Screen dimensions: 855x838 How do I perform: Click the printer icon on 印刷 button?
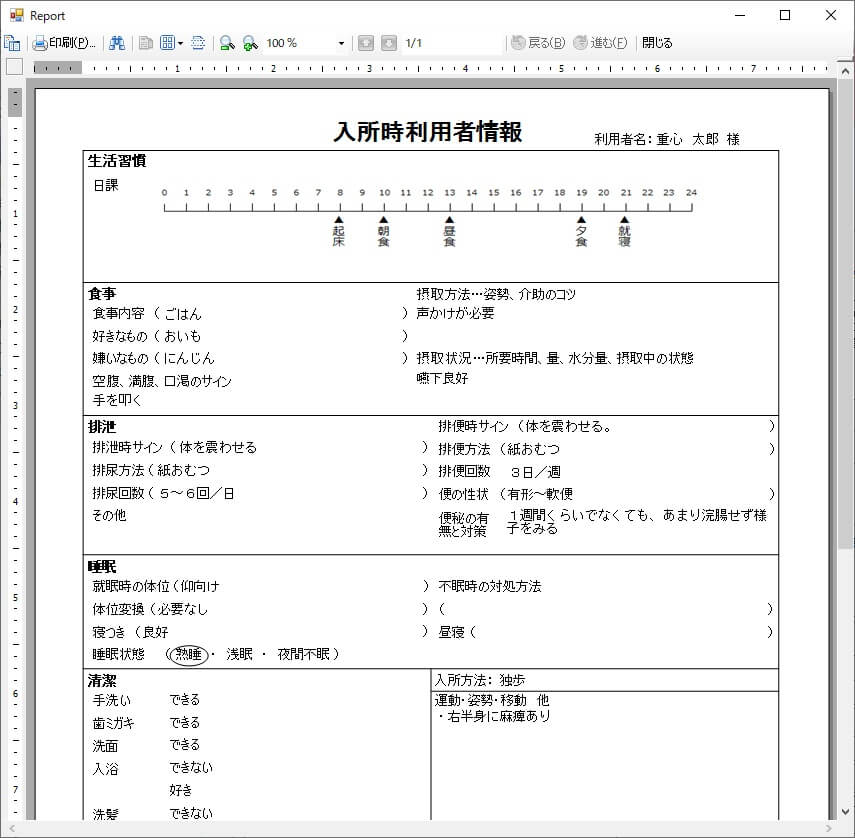pyautogui.click(x=38, y=42)
